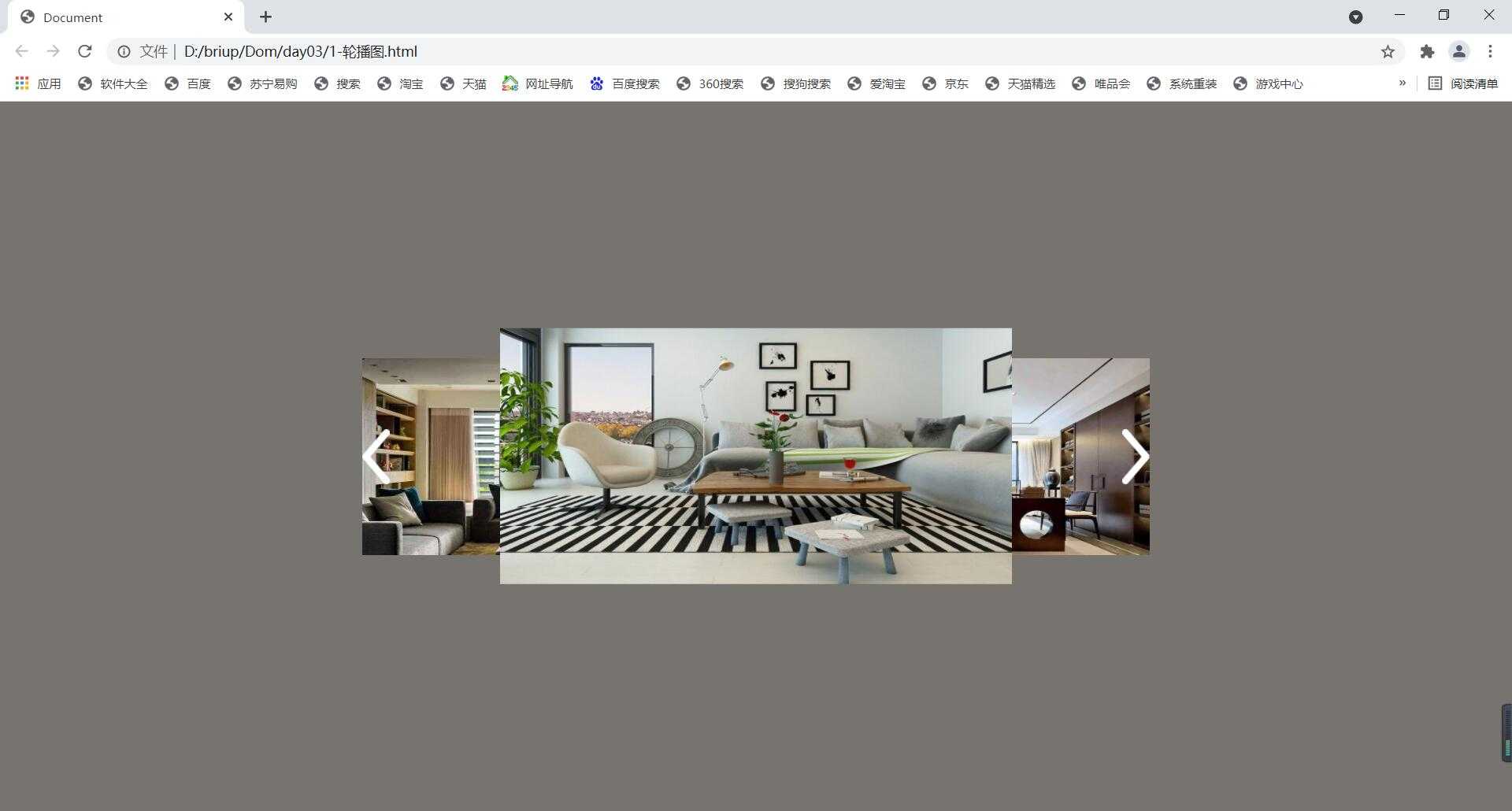Click the previous slide arrow on the carousel

(376, 457)
